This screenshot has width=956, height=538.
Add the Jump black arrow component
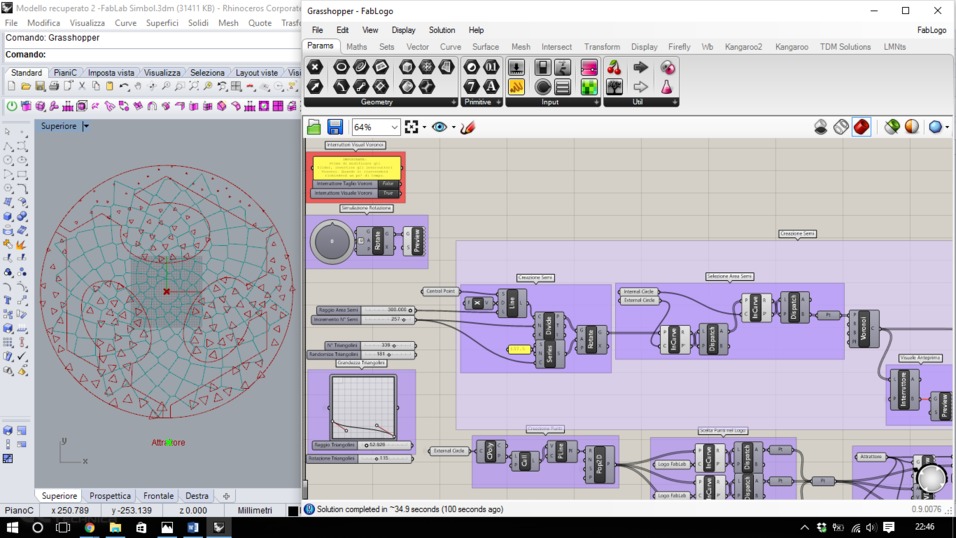click(640, 67)
